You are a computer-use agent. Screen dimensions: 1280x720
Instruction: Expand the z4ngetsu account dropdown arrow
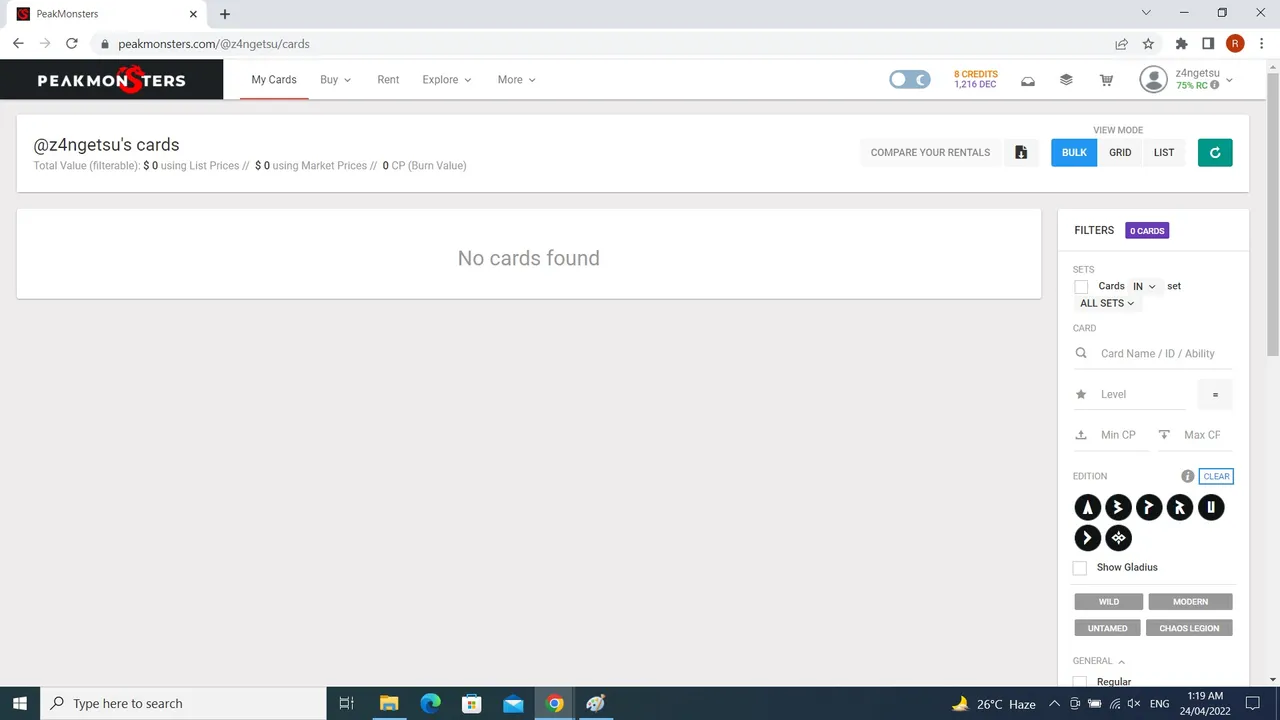click(x=1229, y=80)
